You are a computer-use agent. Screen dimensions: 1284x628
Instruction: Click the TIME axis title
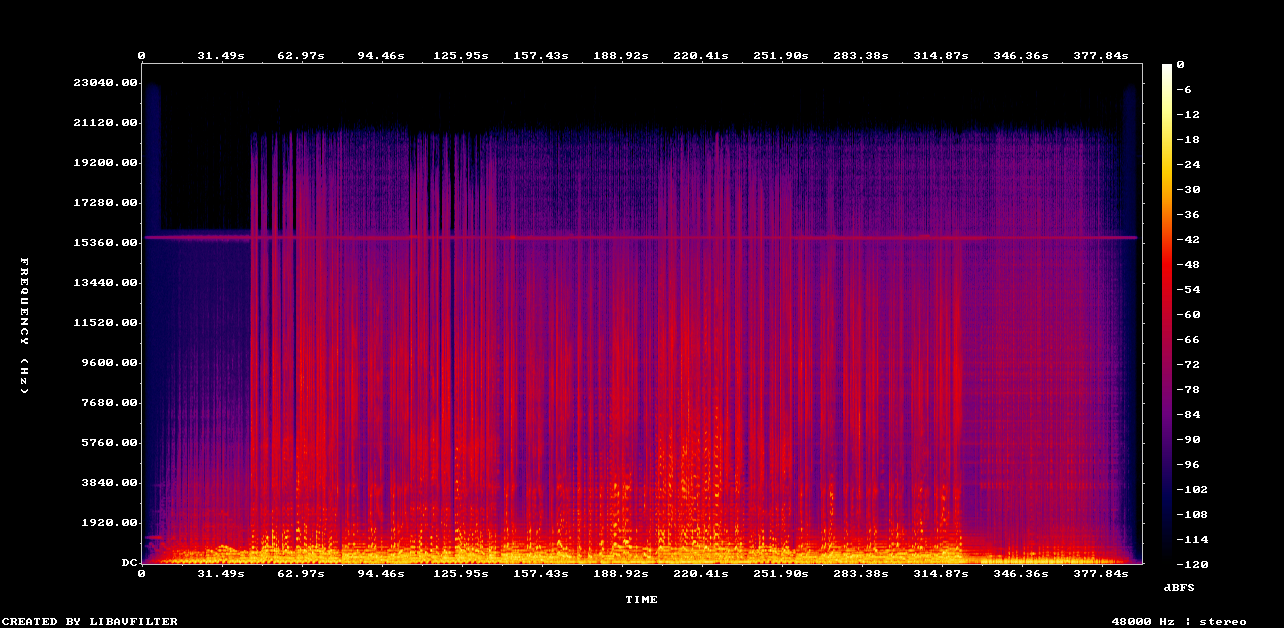pos(641,600)
